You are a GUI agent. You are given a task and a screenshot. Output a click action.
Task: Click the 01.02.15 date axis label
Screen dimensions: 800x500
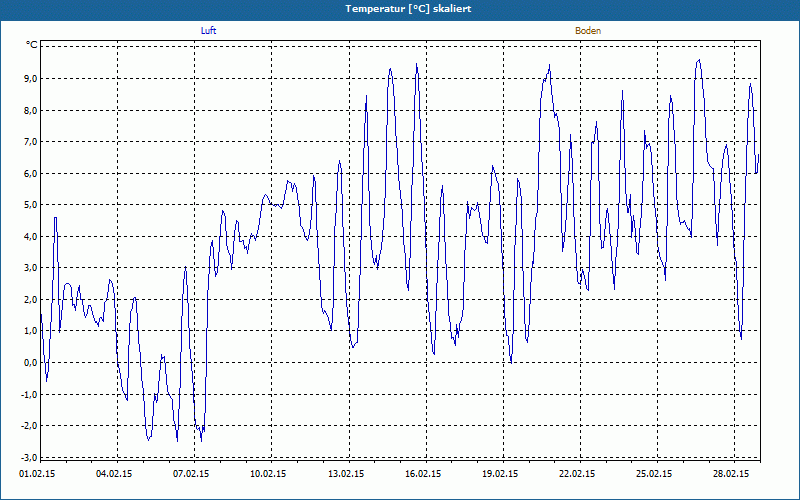(37, 474)
